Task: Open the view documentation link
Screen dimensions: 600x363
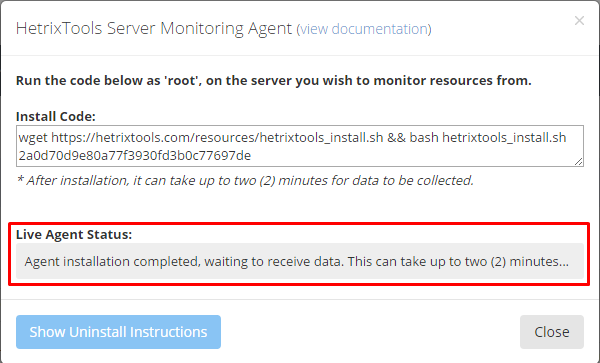Action: [x=364, y=29]
